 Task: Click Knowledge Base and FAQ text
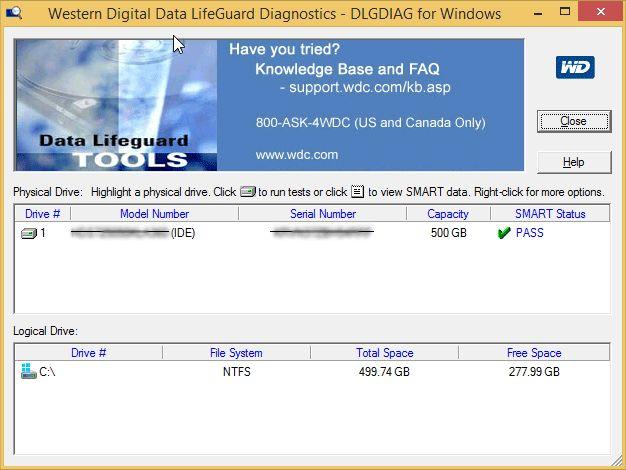[347, 69]
